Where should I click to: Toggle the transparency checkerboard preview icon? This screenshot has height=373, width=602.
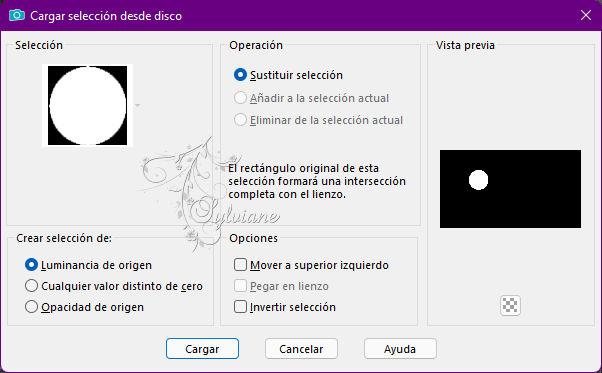(x=510, y=305)
